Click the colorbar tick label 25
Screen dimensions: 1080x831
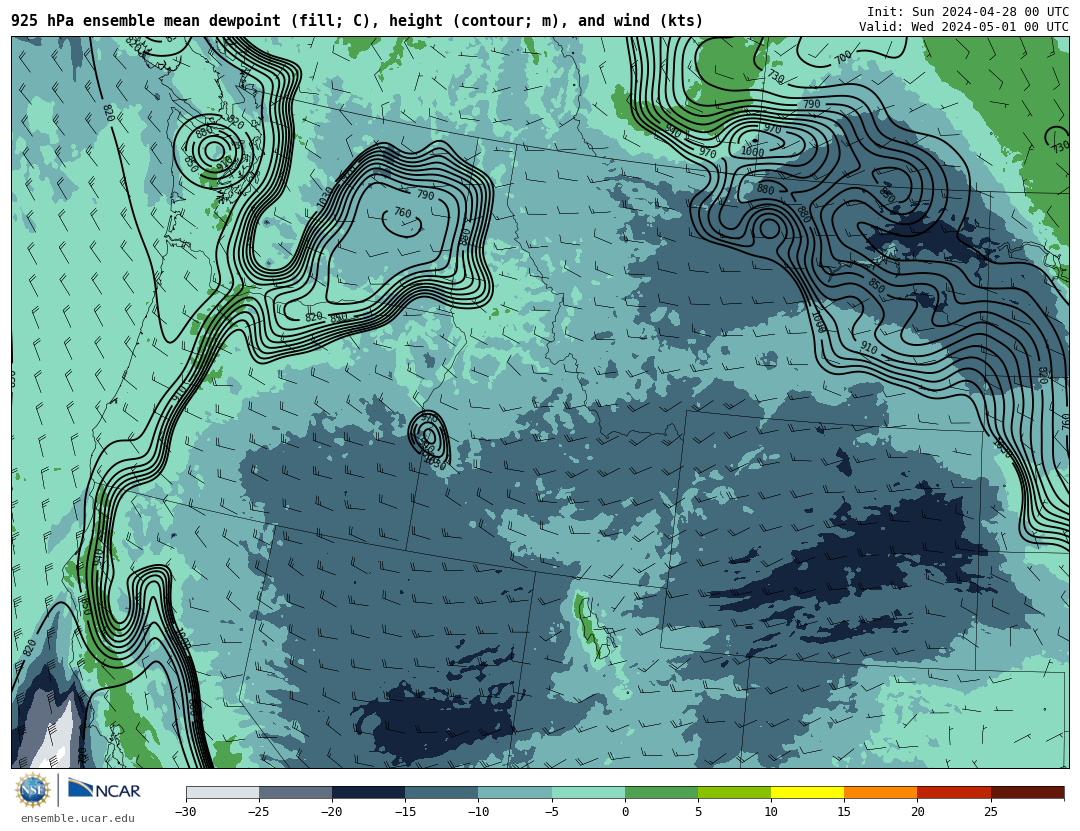990,812
